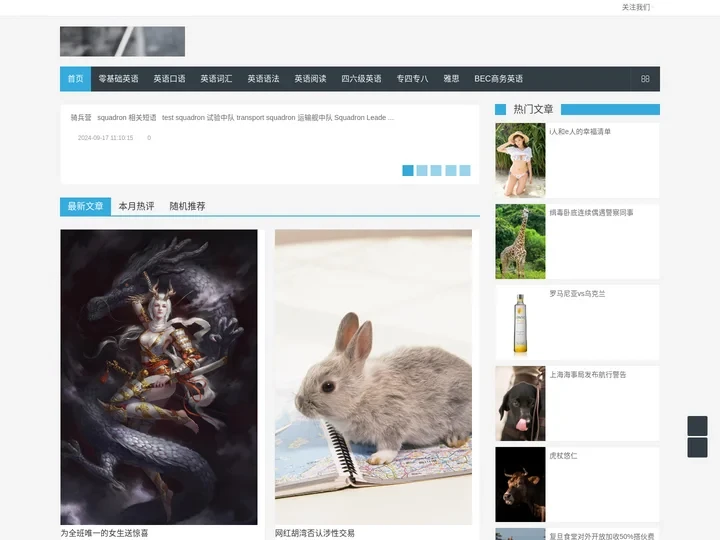Click the upper dark floating side button
Image resolution: width=720 pixels, height=540 pixels.
(697, 426)
